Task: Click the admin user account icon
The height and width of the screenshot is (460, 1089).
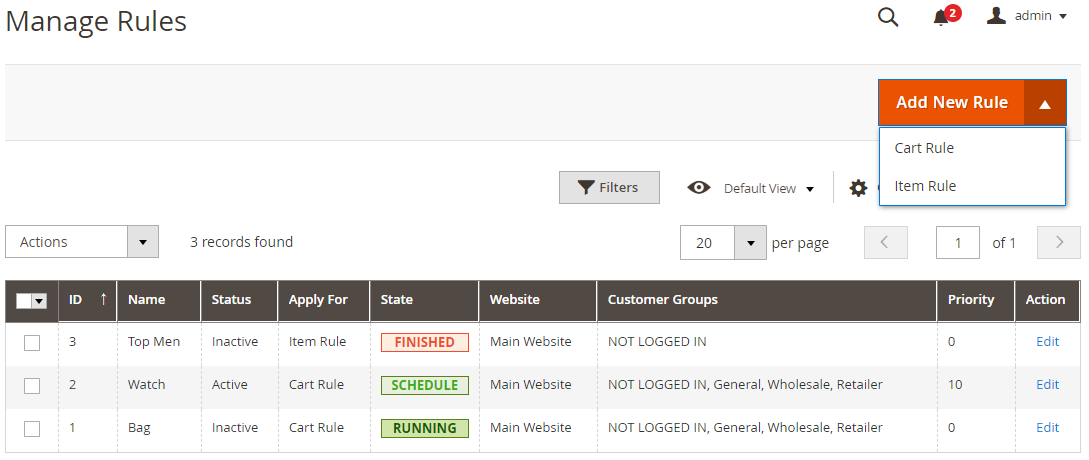Action: tap(996, 16)
